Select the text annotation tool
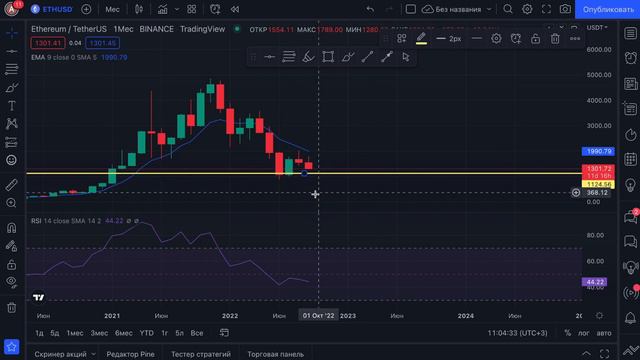This screenshot has height=360, width=640. point(11,106)
